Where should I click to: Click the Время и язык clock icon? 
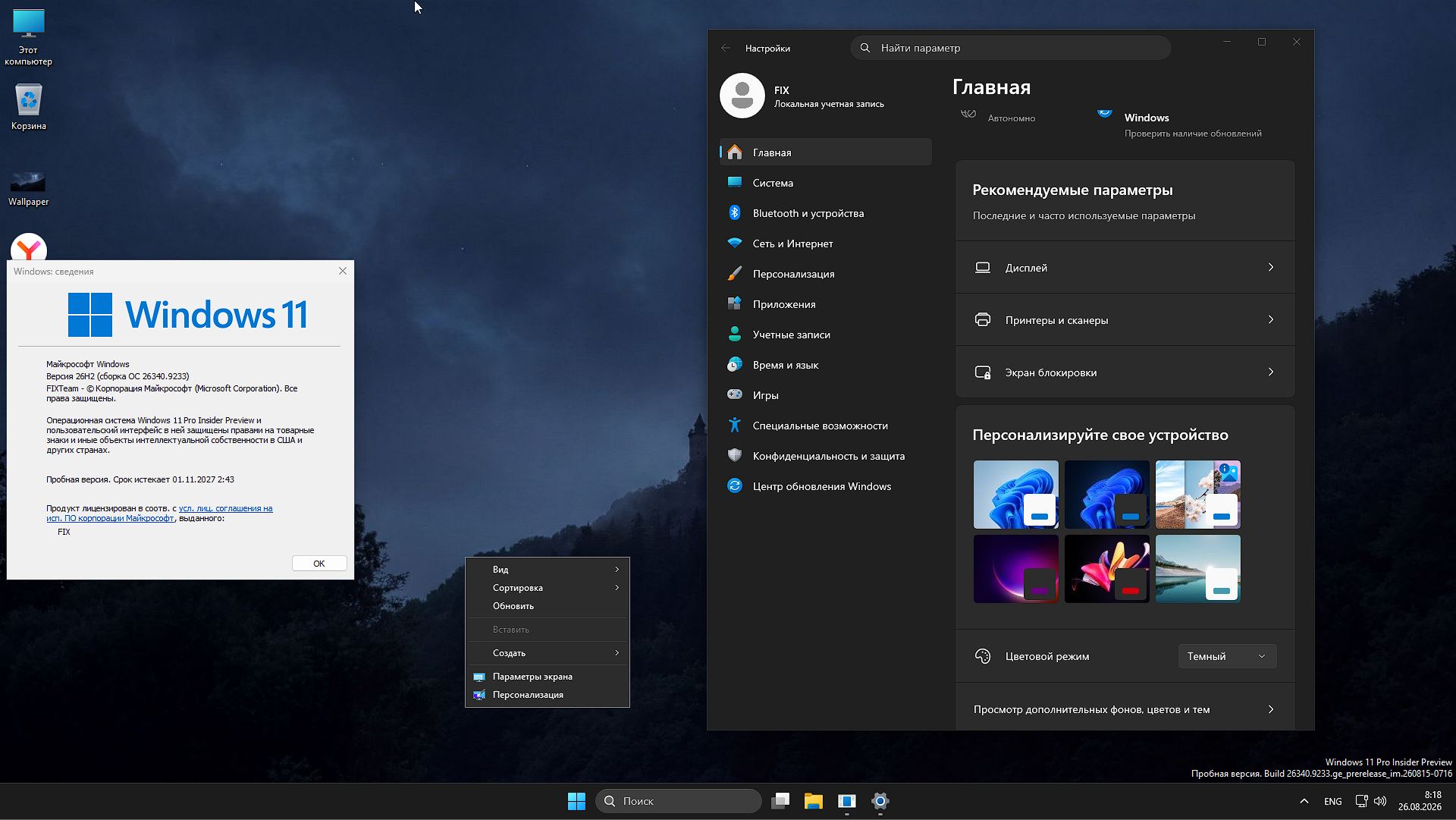pos(734,365)
